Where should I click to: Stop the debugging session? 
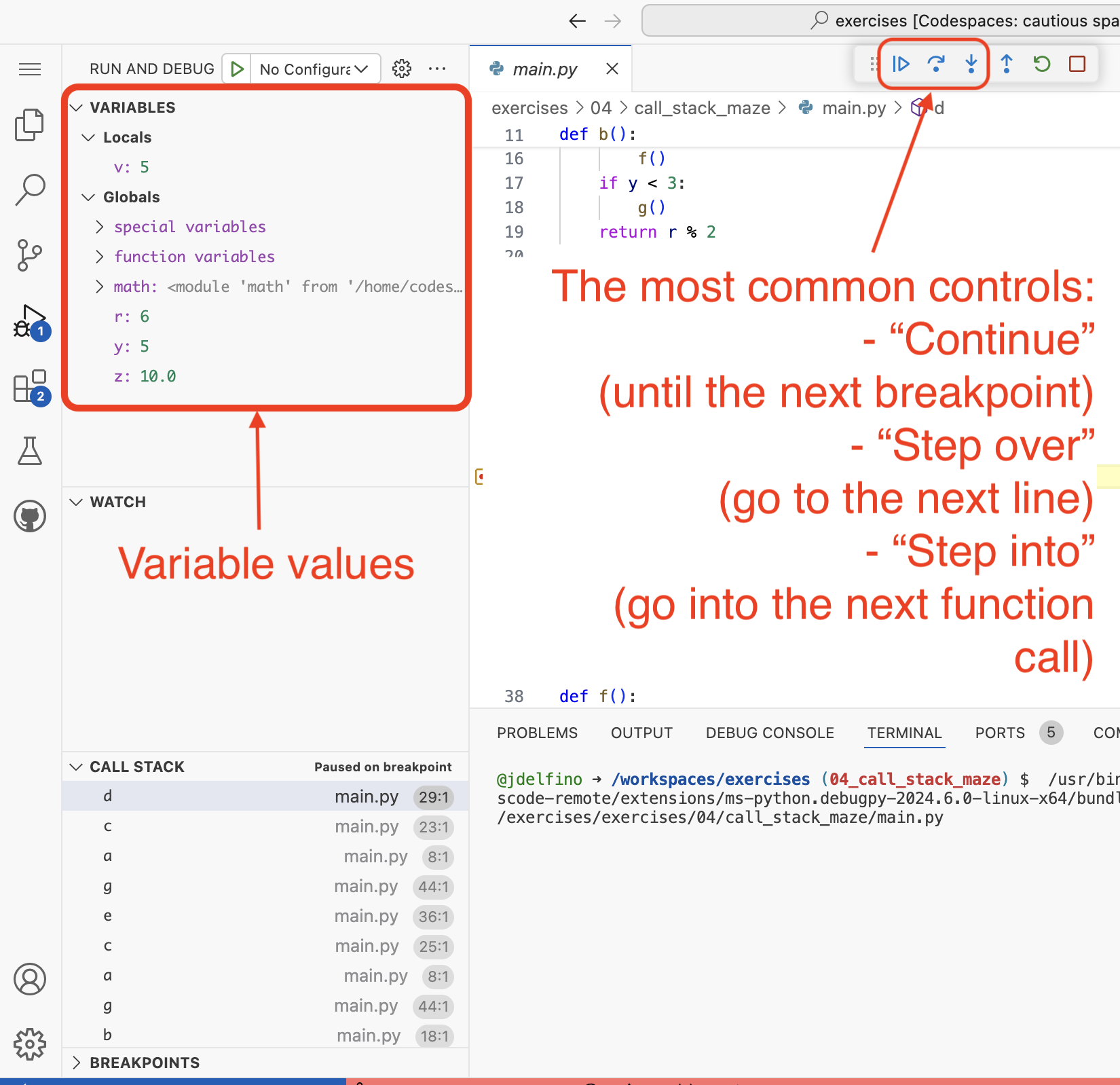(1077, 64)
